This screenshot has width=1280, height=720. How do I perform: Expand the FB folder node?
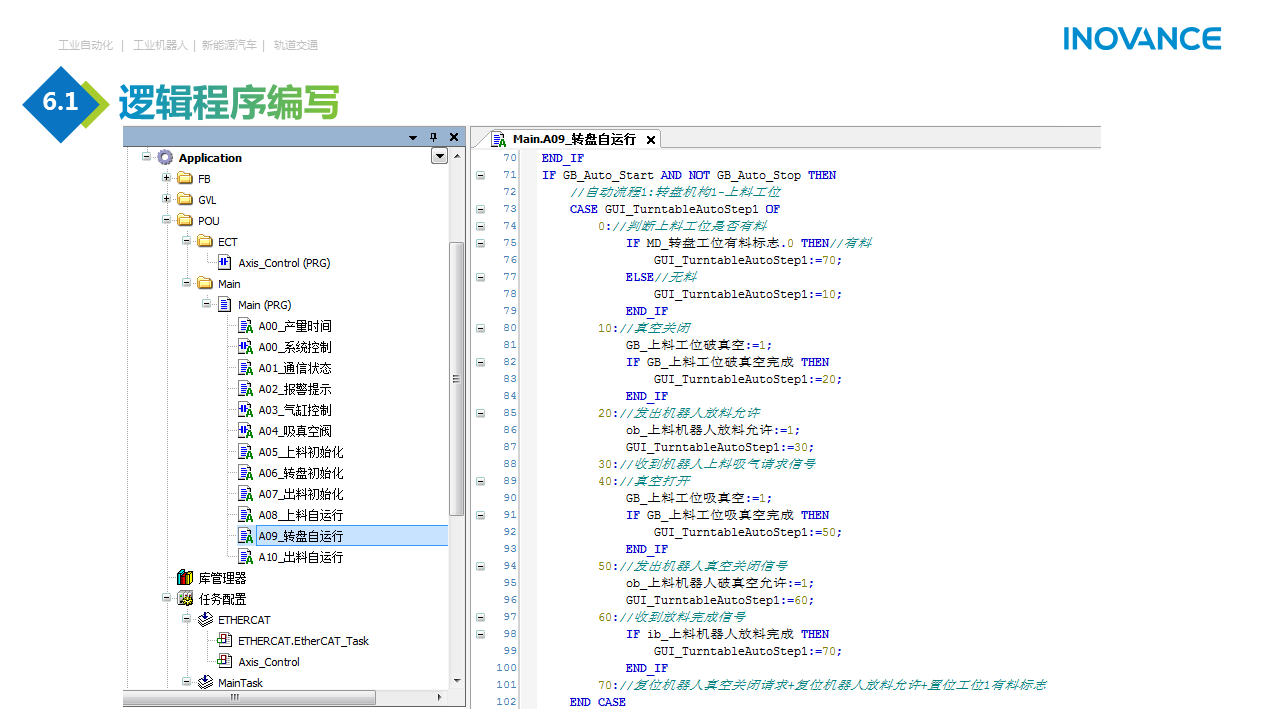point(166,178)
